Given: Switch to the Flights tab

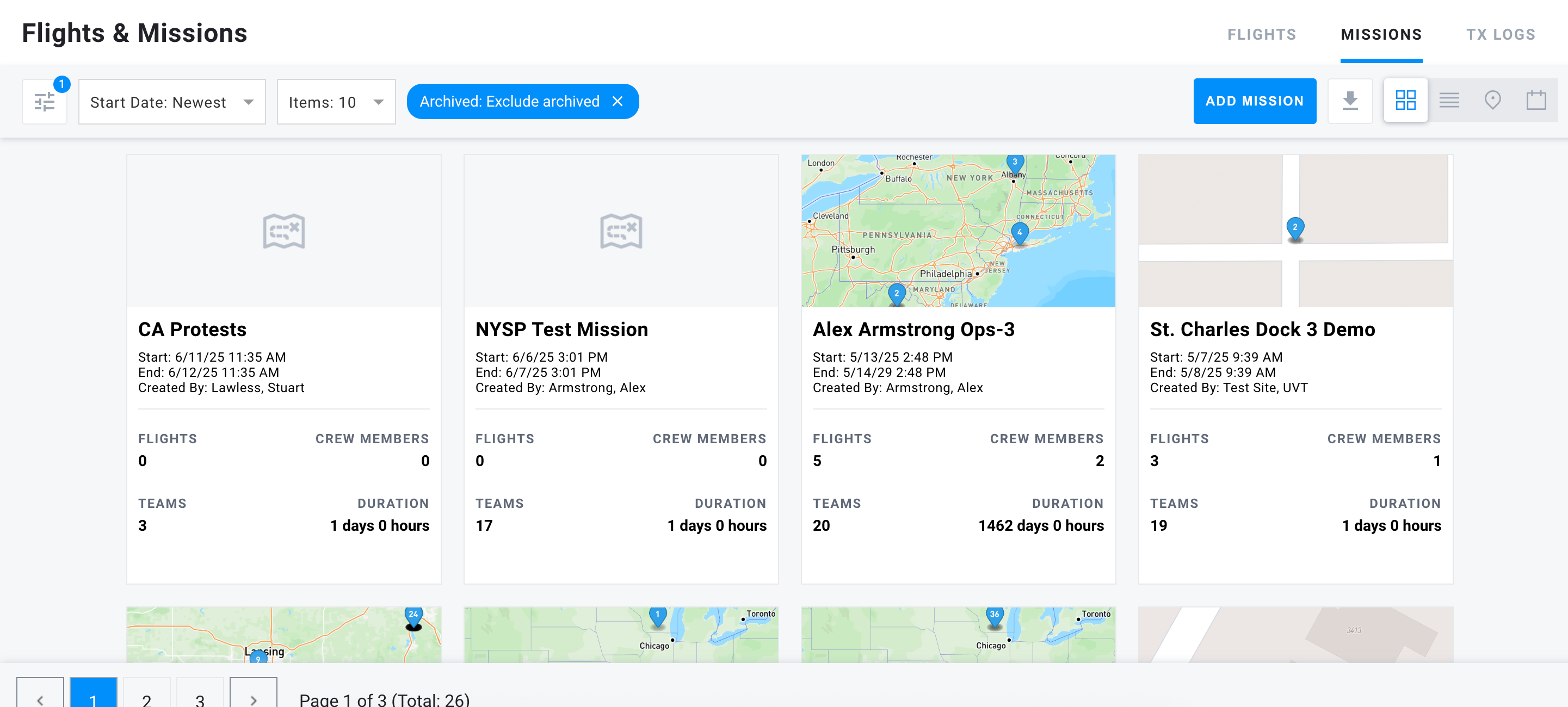Looking at the screenshot, I should point(1261,35).
